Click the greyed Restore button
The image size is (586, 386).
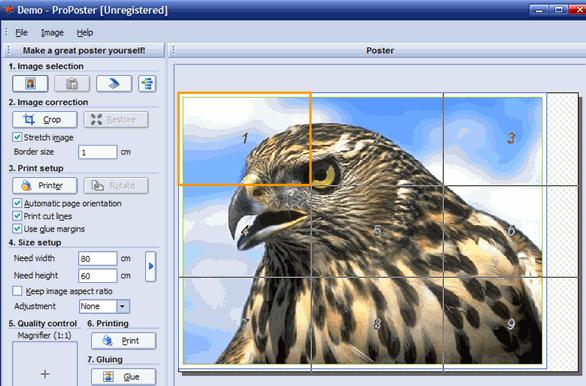116,120
